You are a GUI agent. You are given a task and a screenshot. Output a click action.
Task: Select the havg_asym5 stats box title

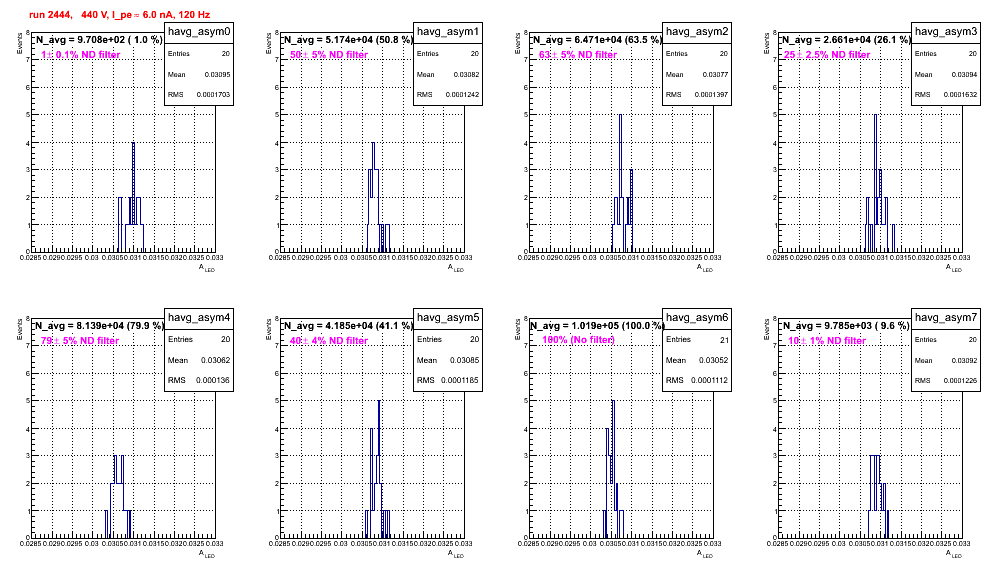pos(448,317)
